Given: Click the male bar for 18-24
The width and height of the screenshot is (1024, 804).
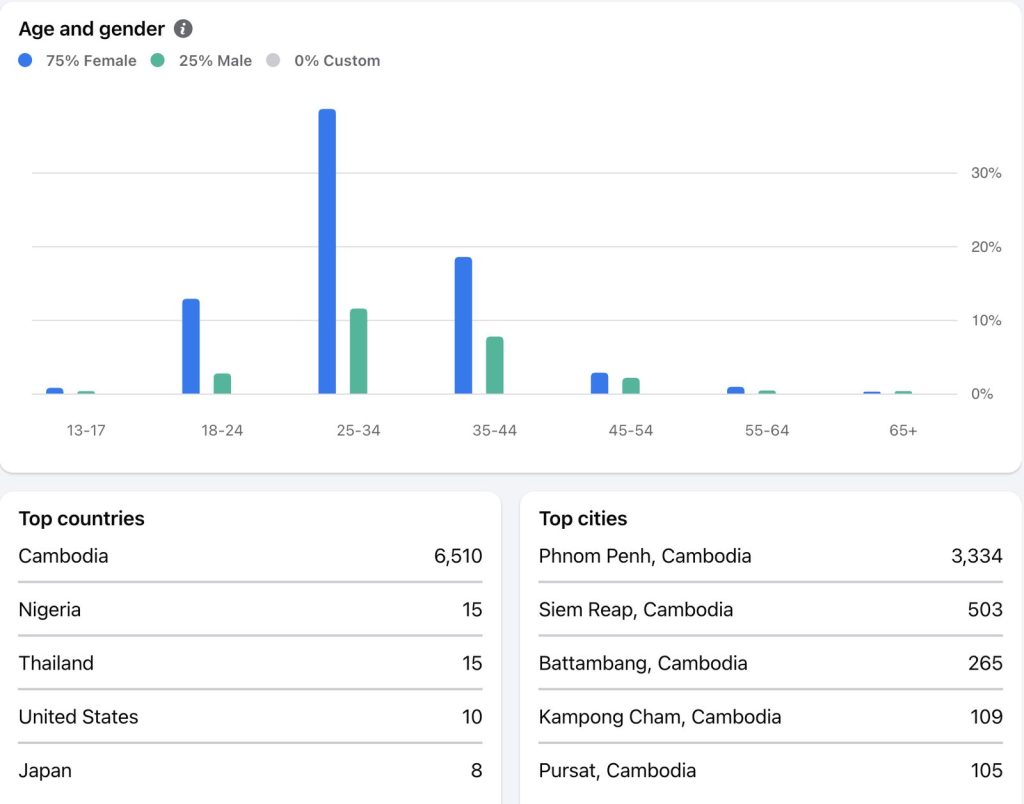Looking at the screenshot, I should click(222, 383).
